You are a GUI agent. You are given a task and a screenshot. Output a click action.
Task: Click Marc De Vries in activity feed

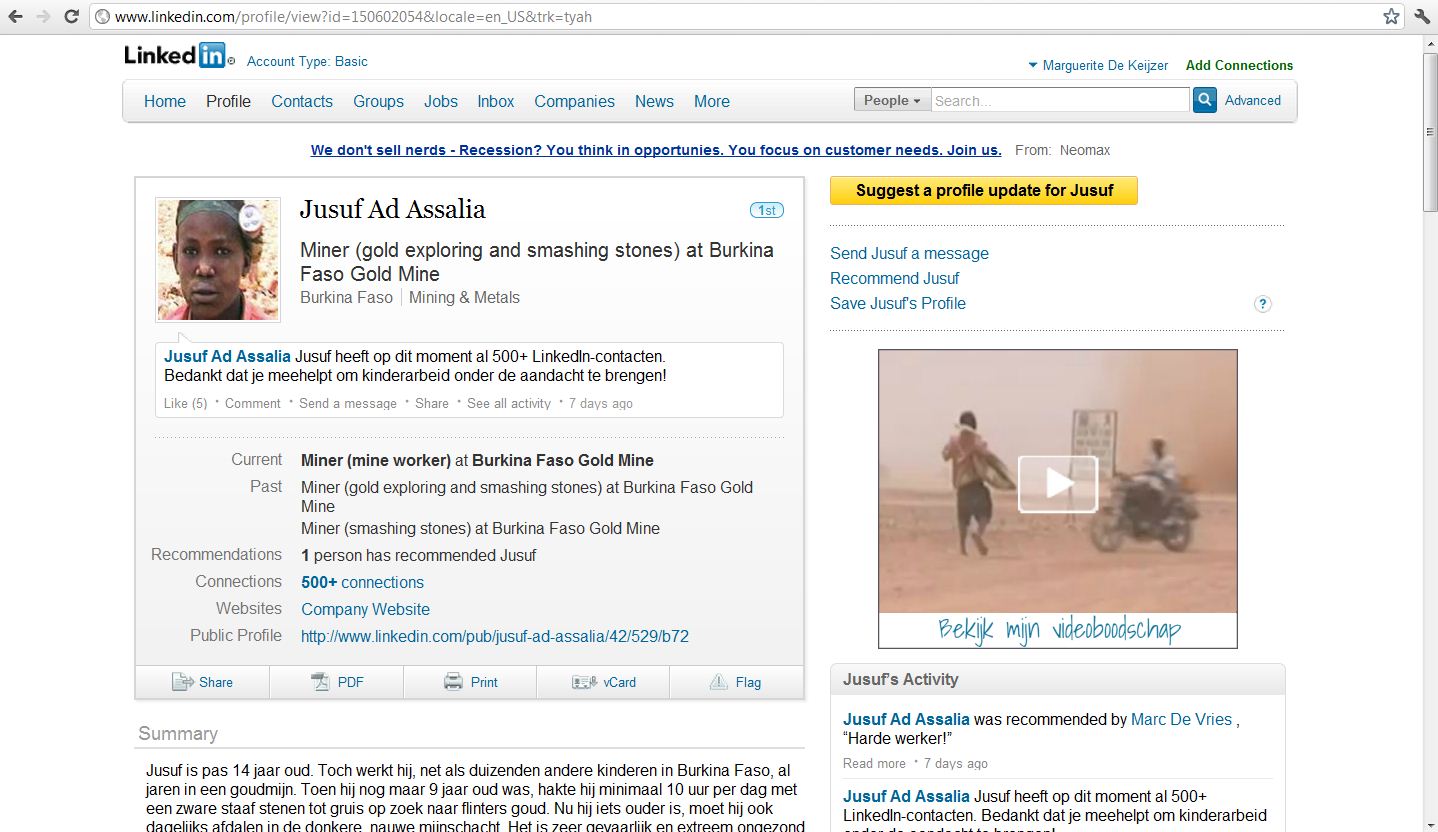pos(1181,719)
